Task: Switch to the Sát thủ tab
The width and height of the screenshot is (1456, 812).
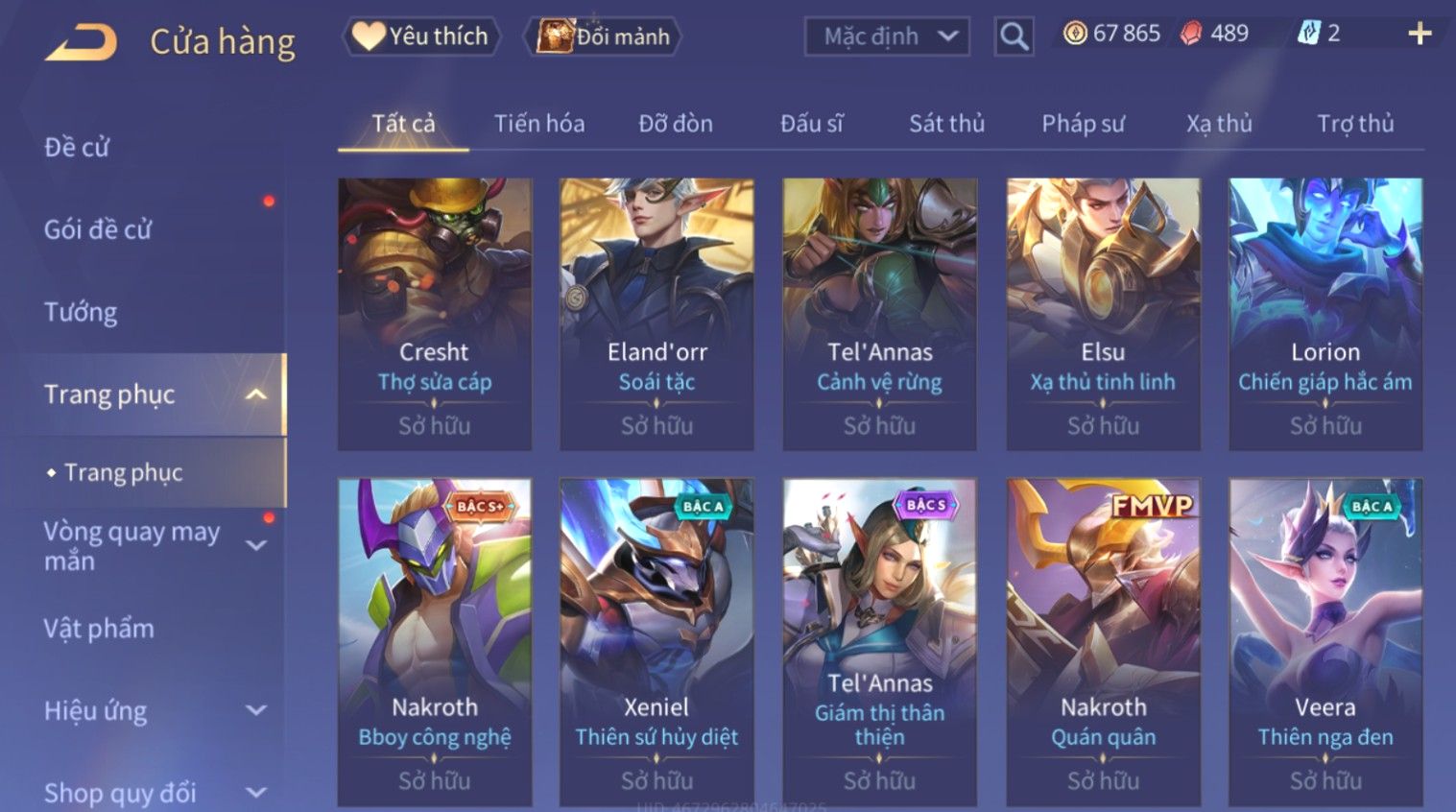Action: point(946,124)
